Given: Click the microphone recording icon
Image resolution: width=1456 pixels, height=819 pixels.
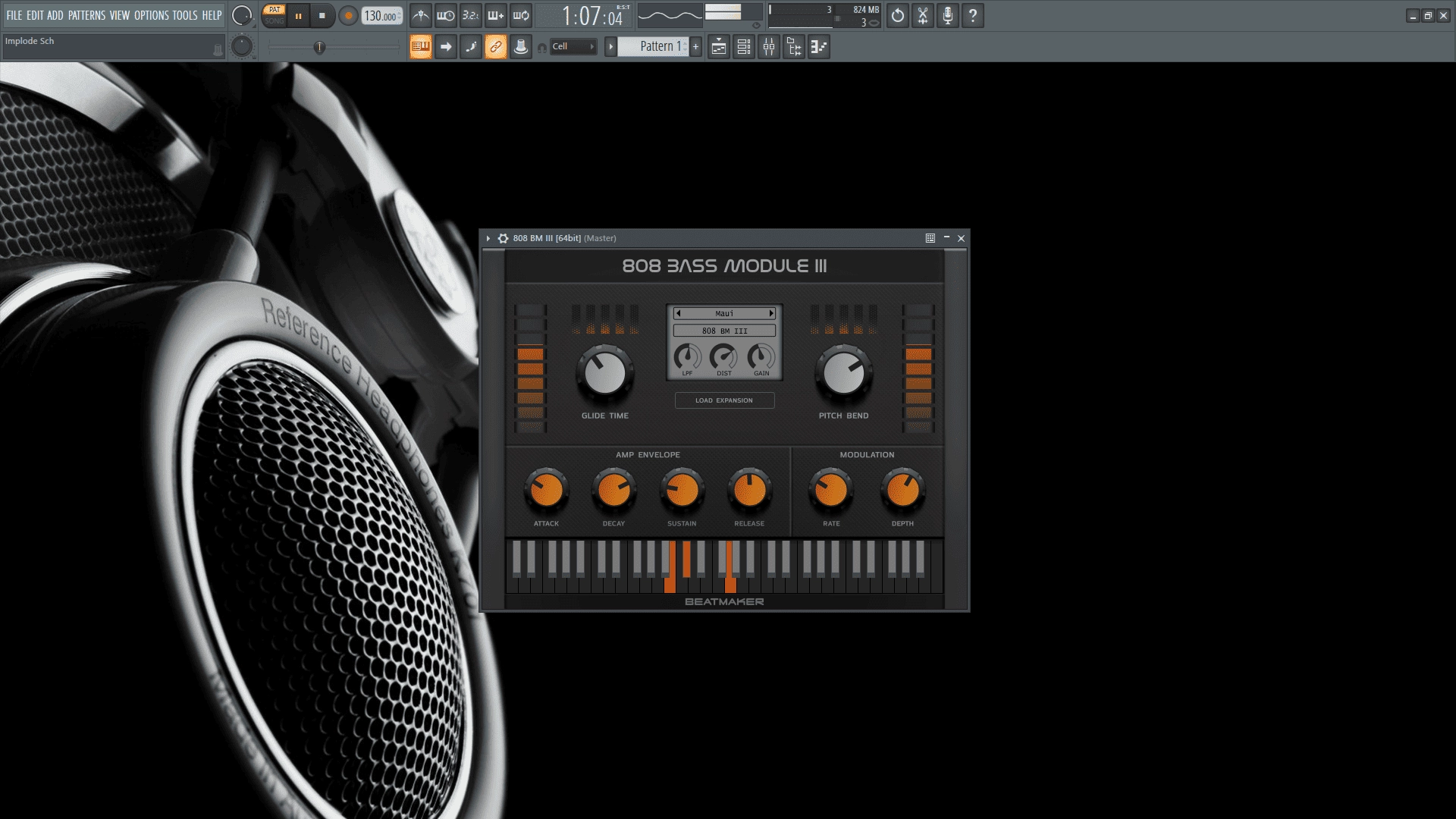Looking at the screenshot, I should (948, 15).
